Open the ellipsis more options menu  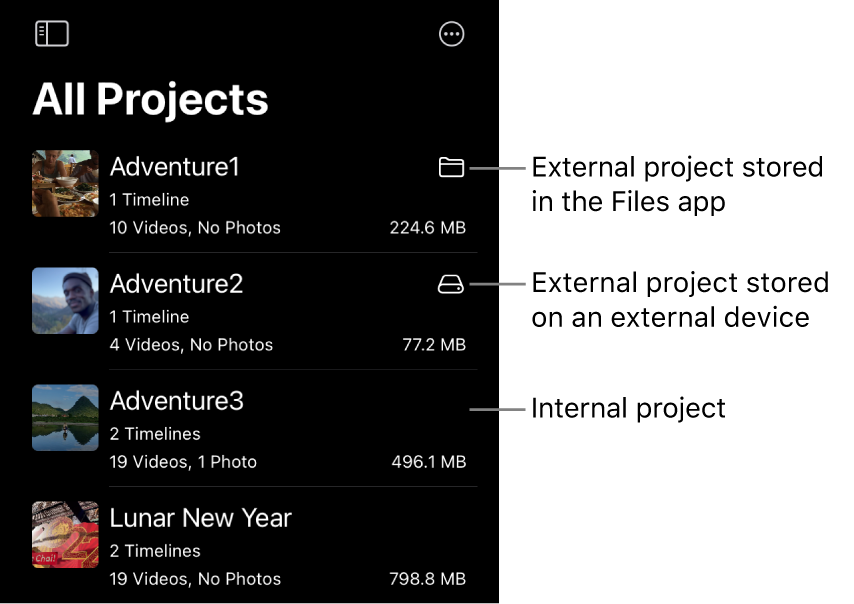(x=452, y=34)
